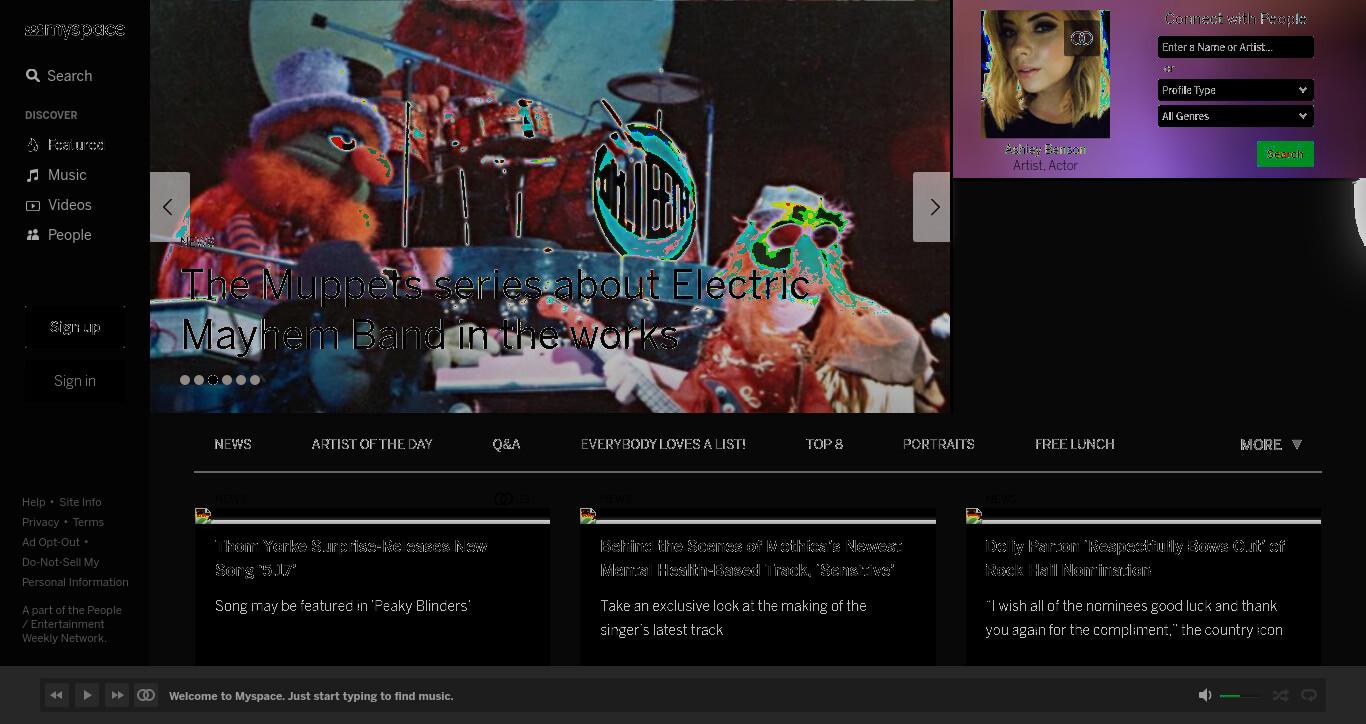Viewport: 1366px width, 724px height.
Task: Open Mothica's 'Sensitive' article
Action: tap(751, 558)
